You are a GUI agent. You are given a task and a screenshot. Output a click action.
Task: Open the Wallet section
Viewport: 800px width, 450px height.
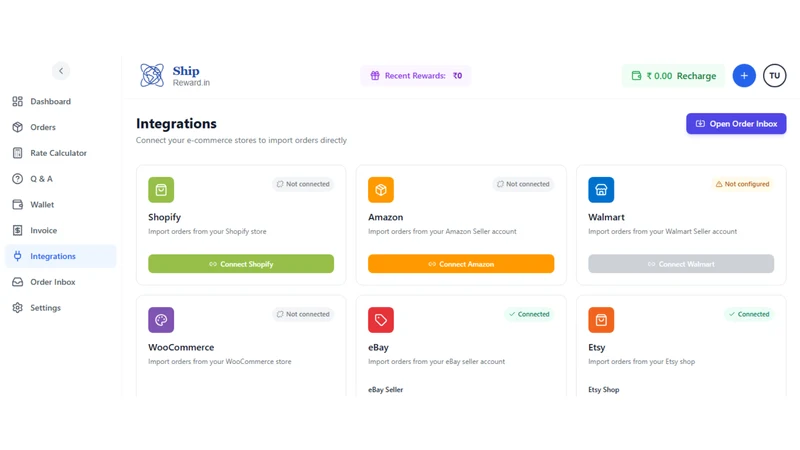click(61, 205)
